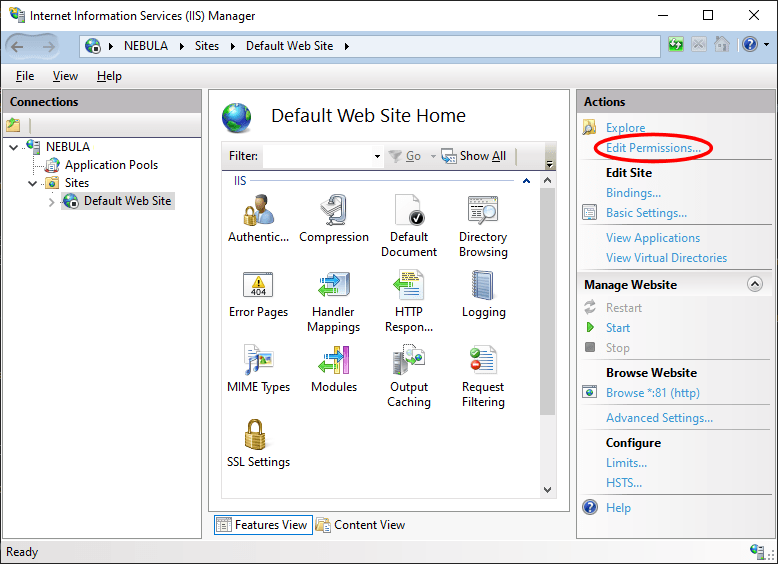The height and width of the screenshot is (564, 778).
Task: Click the feature list scroll down arrow
Action: [547, 490]
